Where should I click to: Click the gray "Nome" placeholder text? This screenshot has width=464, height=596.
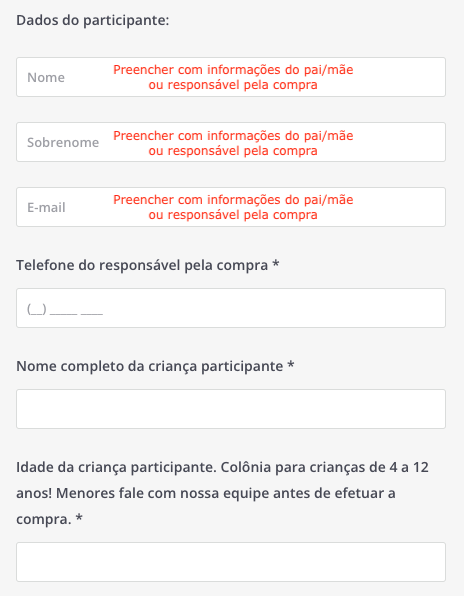click(x=46, y=78)
